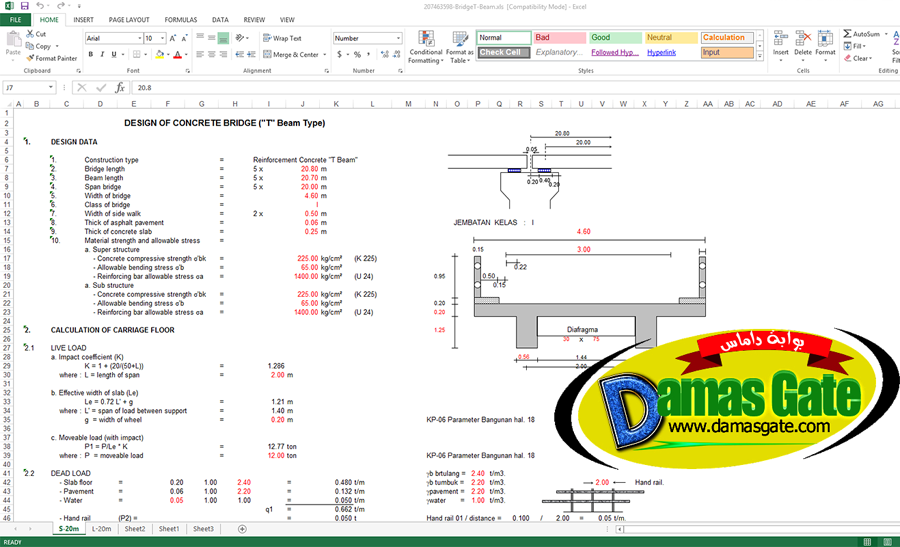Open Conditional Formatting menu

click(x=426, y=47)
